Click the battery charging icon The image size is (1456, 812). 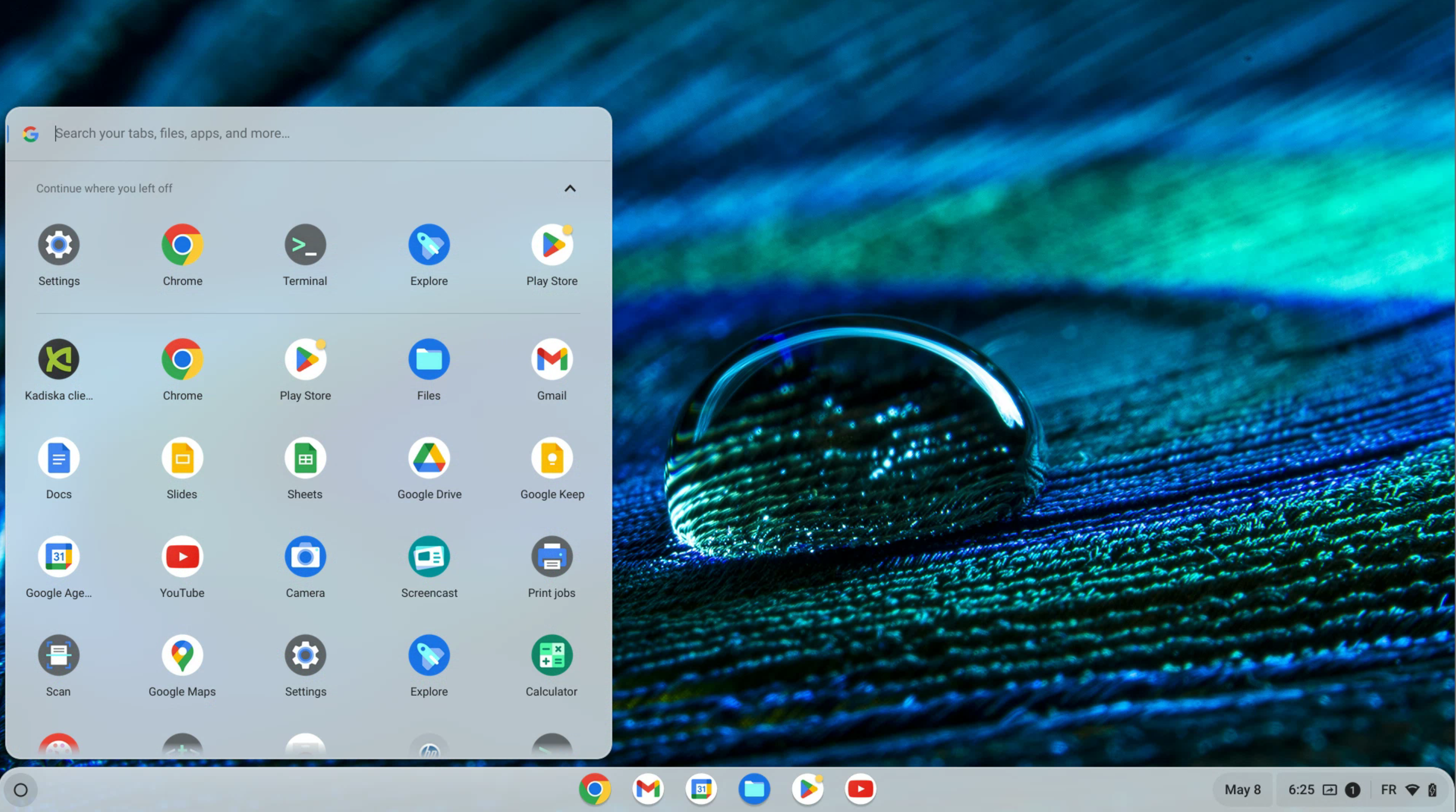[1432, 789]
